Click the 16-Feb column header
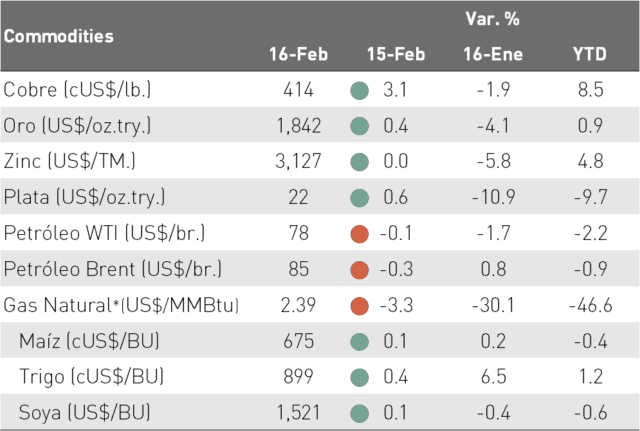 click(298, 54)
